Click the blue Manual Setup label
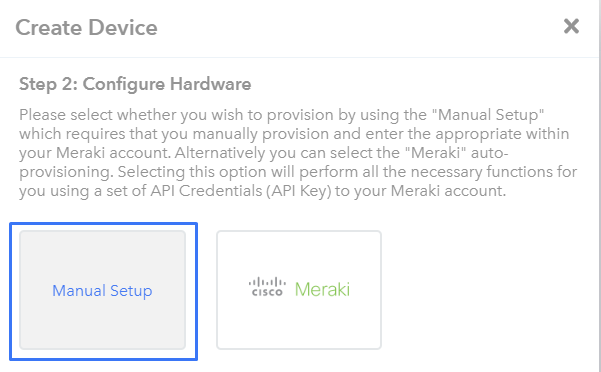 click(102, 291)
